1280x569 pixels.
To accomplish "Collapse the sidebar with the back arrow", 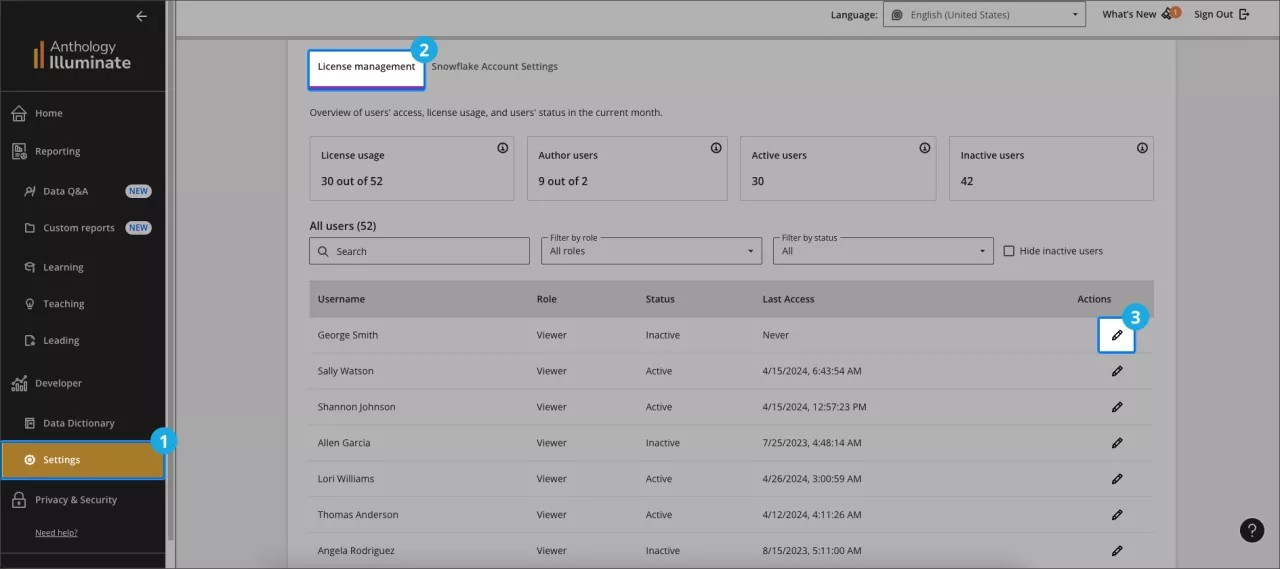I will click(141, 16).
